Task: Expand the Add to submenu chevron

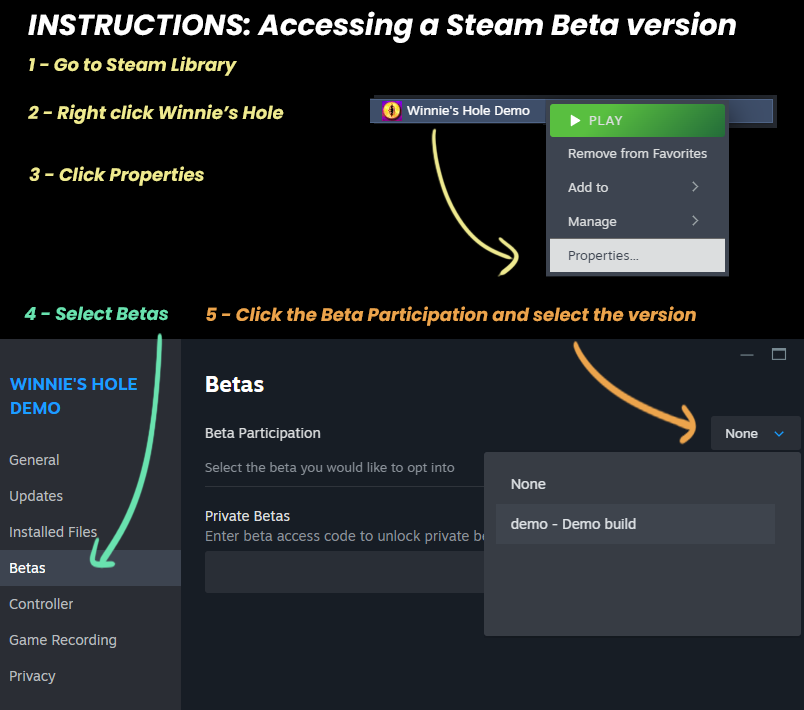Action: tap(695, 187)
